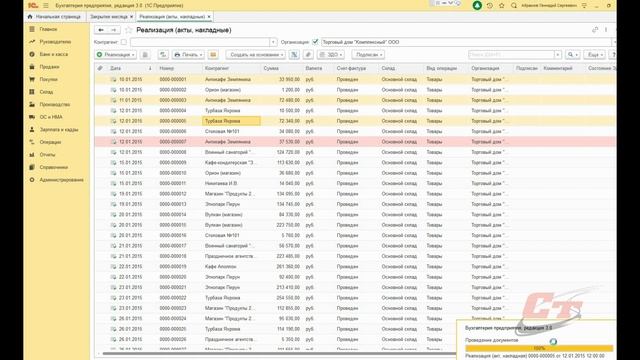Screen dimensions: 640x360
Task: Close the Реализация (акты, накладные) tab
Action: pos(209,17)
